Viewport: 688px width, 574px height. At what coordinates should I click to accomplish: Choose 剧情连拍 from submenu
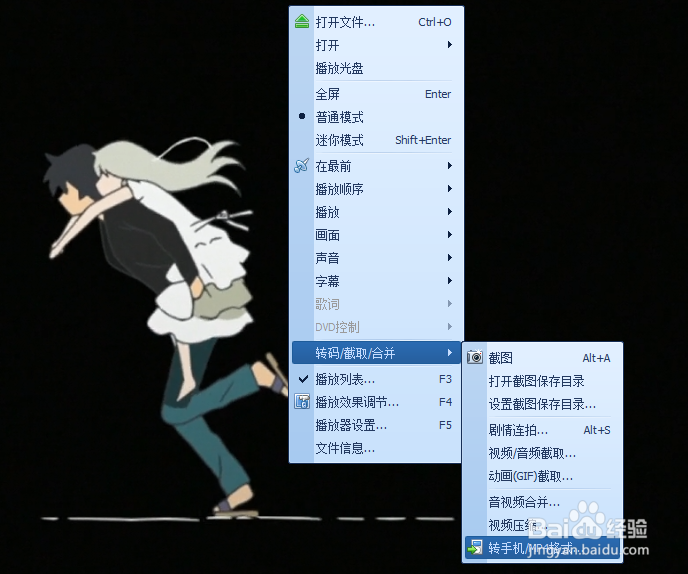[x=542, y=430]
